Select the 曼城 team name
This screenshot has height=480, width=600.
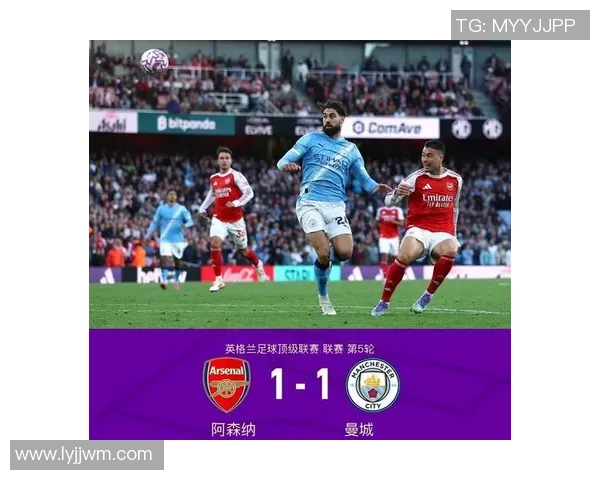coord(359,429)
